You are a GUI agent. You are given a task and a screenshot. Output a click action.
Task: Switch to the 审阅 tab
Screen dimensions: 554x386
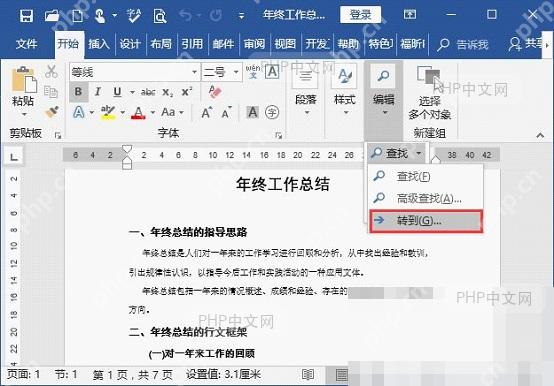[x=254, y=44]
